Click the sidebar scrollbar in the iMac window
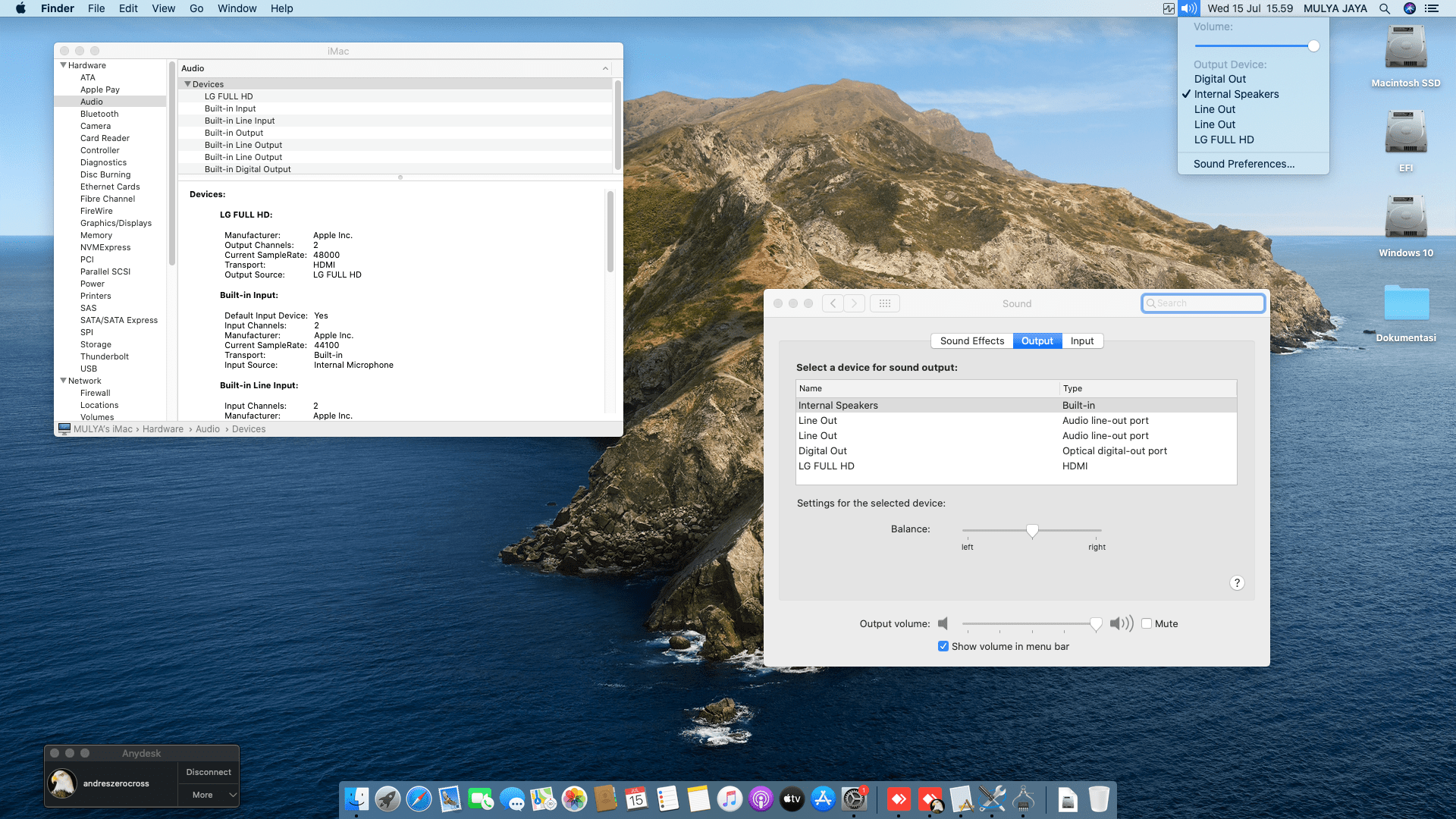Image resolution: width=1456 pixels, height=819 pixels. click(x=172, y=163)
